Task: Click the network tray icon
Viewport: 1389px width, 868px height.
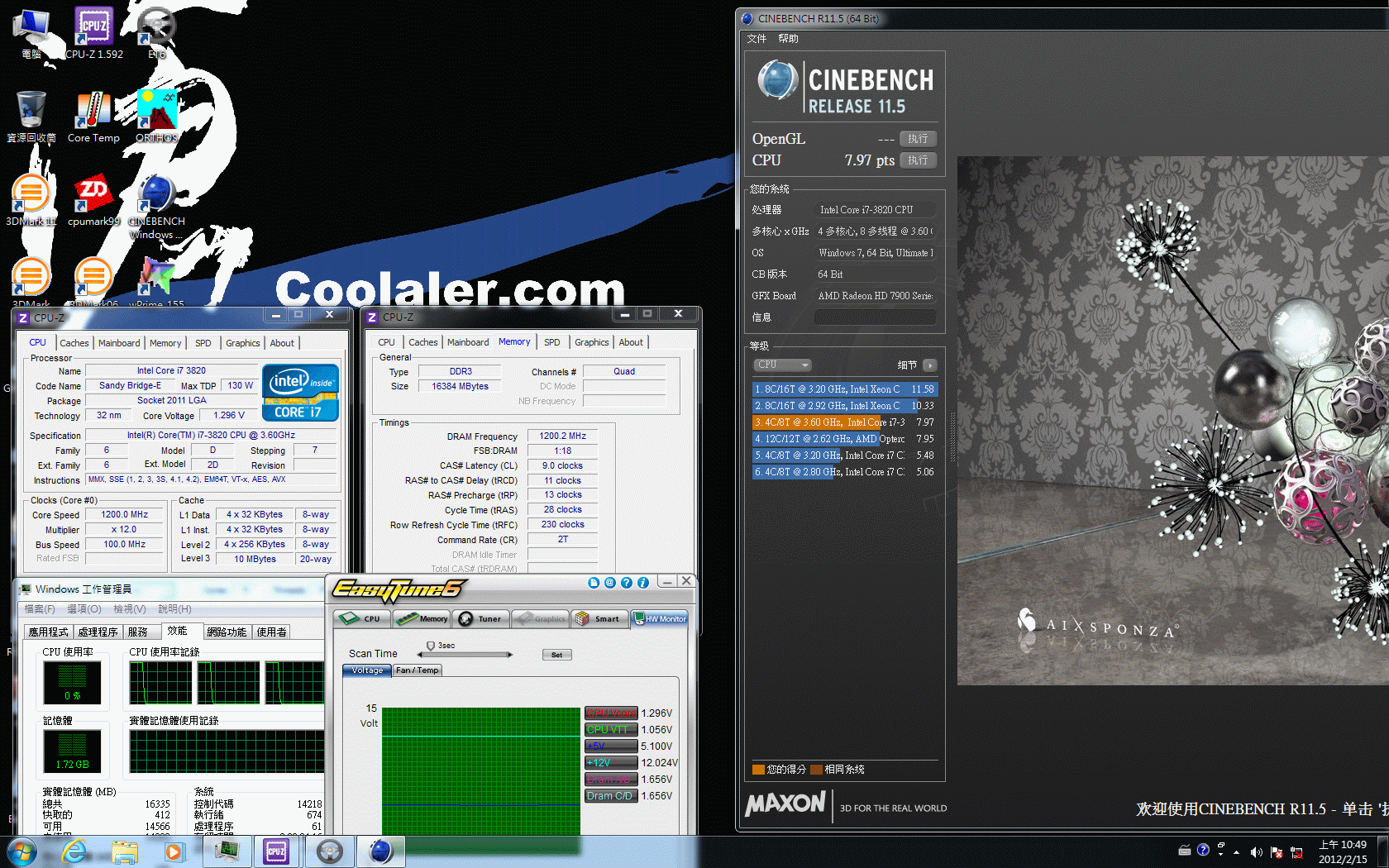Action: pos(1296,852)
